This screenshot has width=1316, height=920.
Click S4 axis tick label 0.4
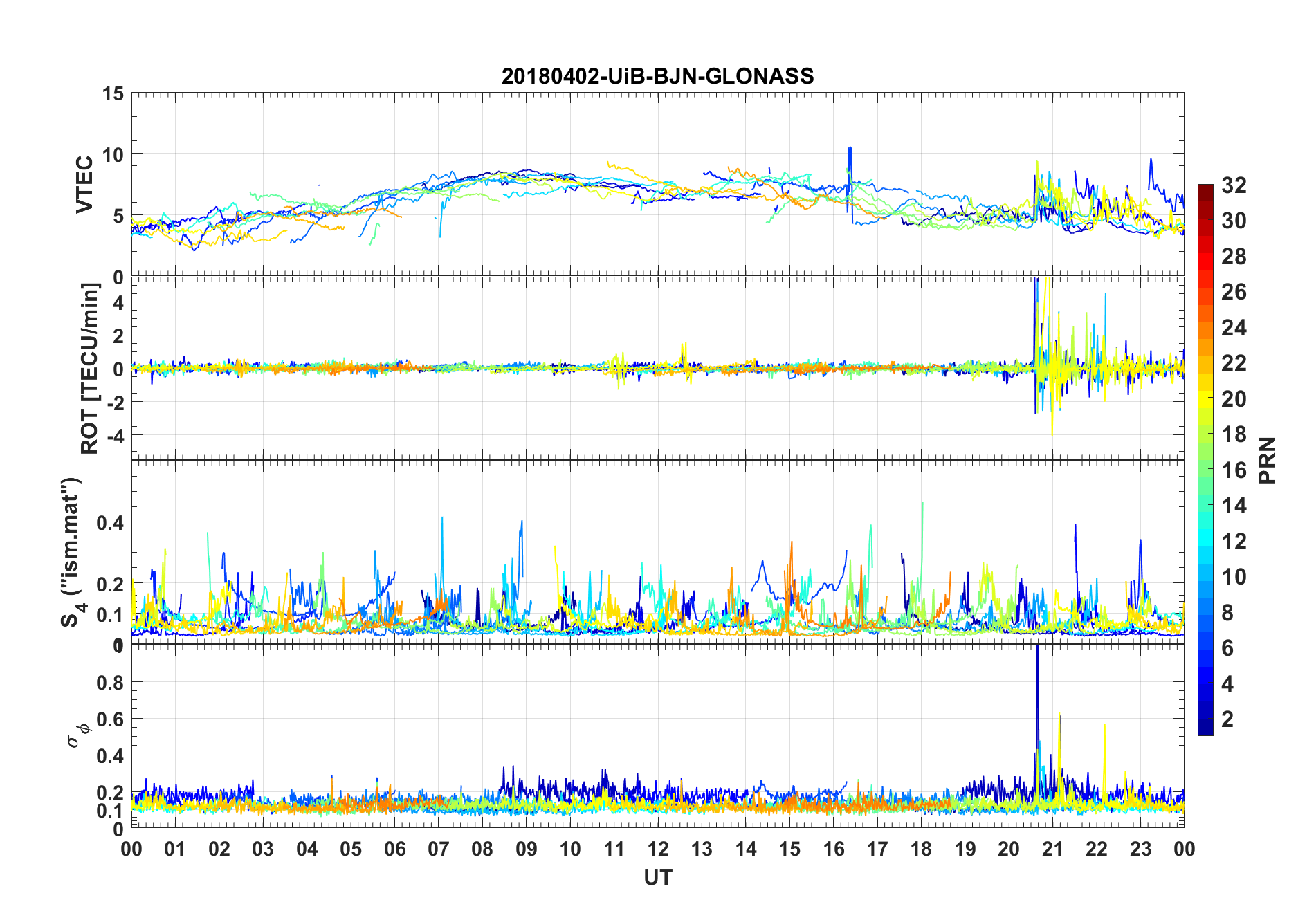(110, 522)
